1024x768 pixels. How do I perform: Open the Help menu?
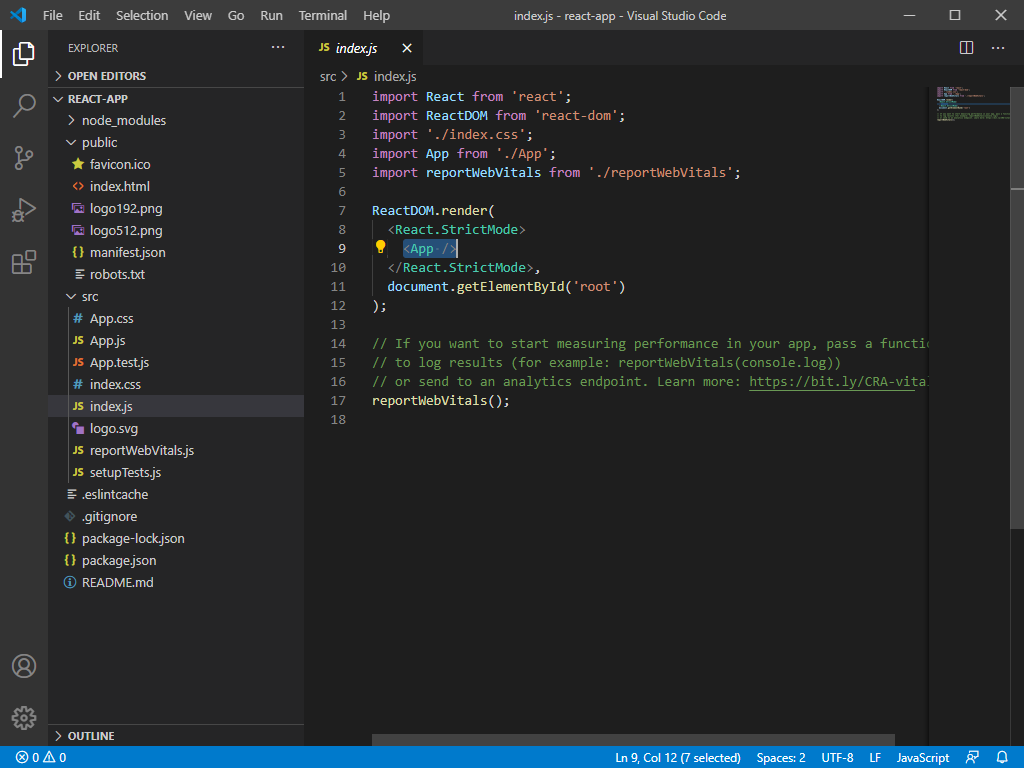376,15
